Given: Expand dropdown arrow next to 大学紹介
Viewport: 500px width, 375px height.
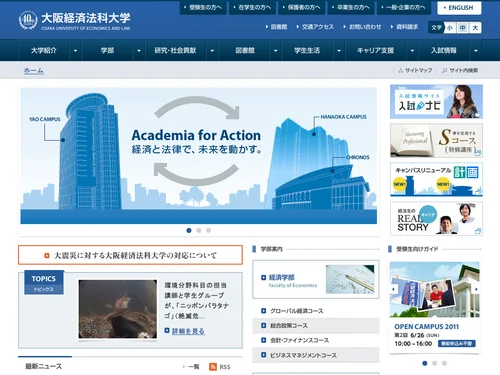Looking at the screenshot, I should click(x=75, y=50).
